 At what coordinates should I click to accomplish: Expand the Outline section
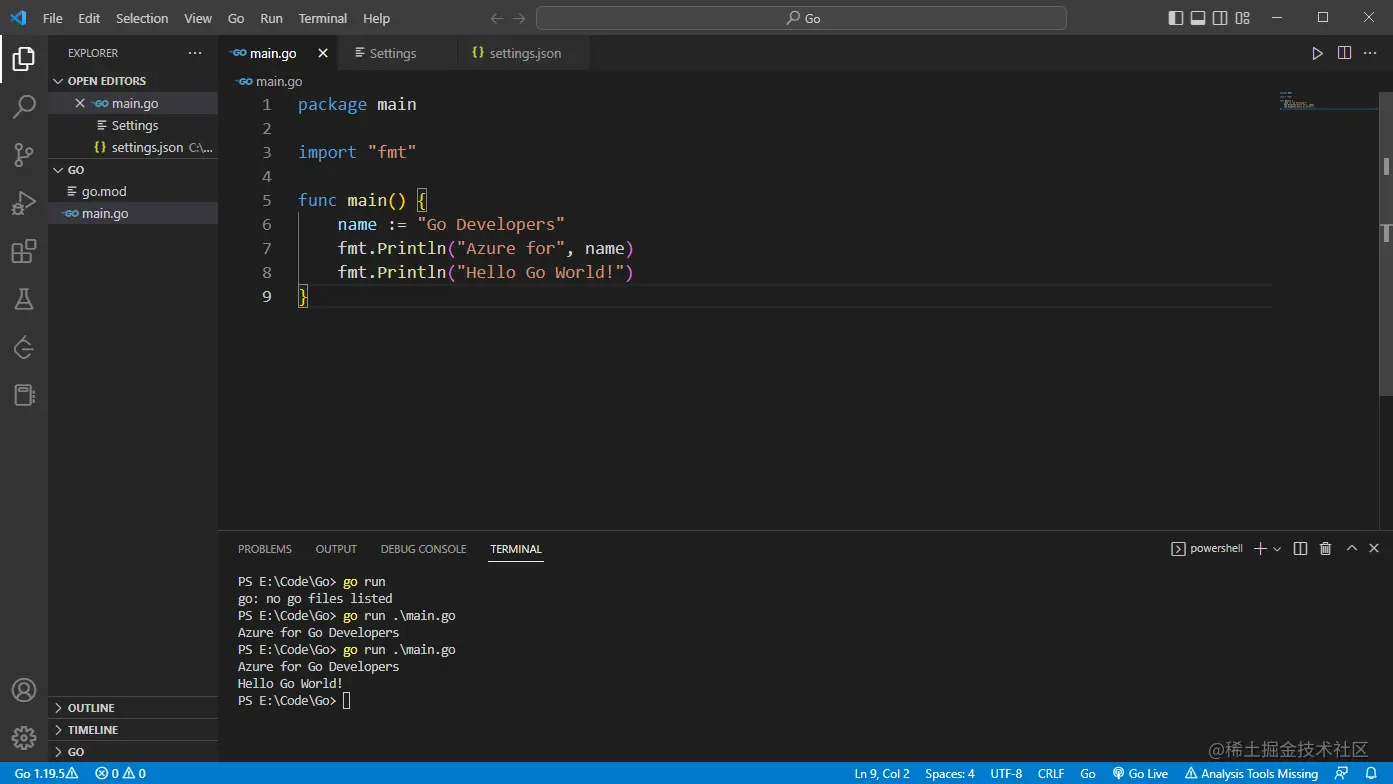[x=133, y=708]
